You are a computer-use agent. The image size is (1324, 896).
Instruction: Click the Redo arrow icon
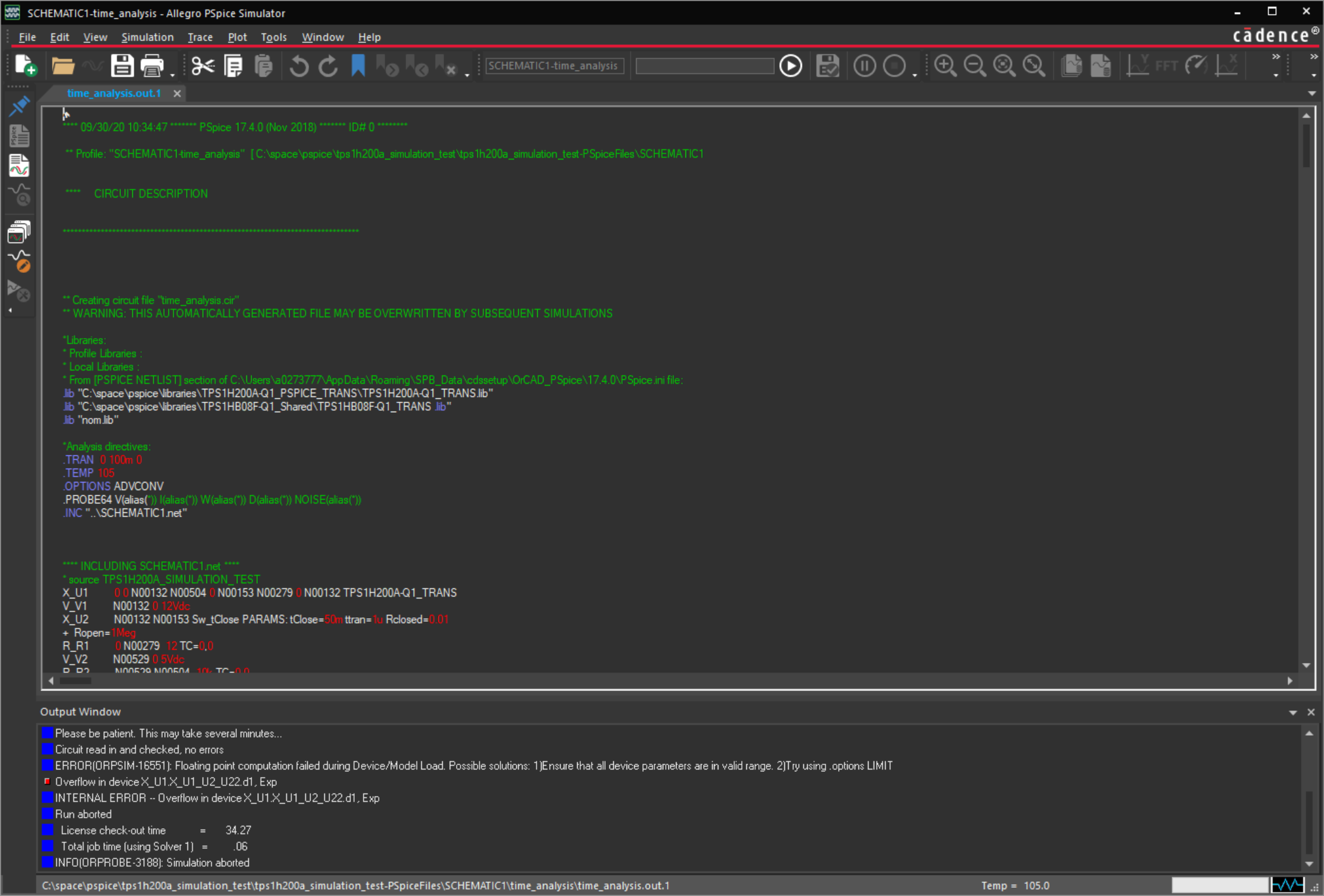coord(328,65)
